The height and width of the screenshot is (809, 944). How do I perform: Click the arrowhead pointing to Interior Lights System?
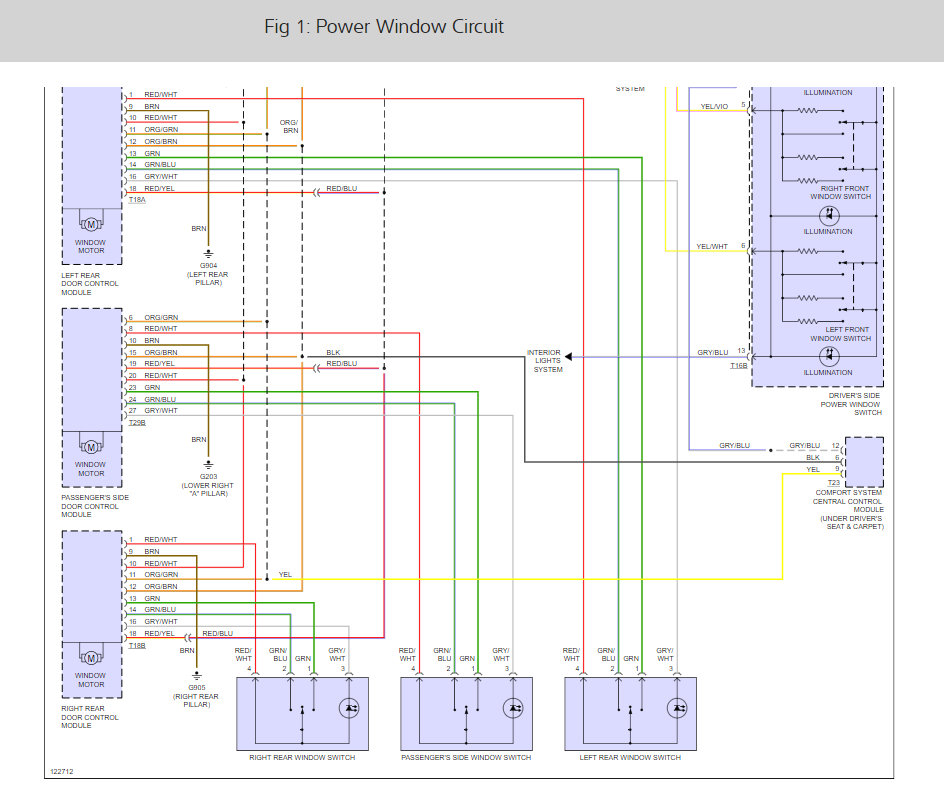pyautogui.click(x=568, y=356)
